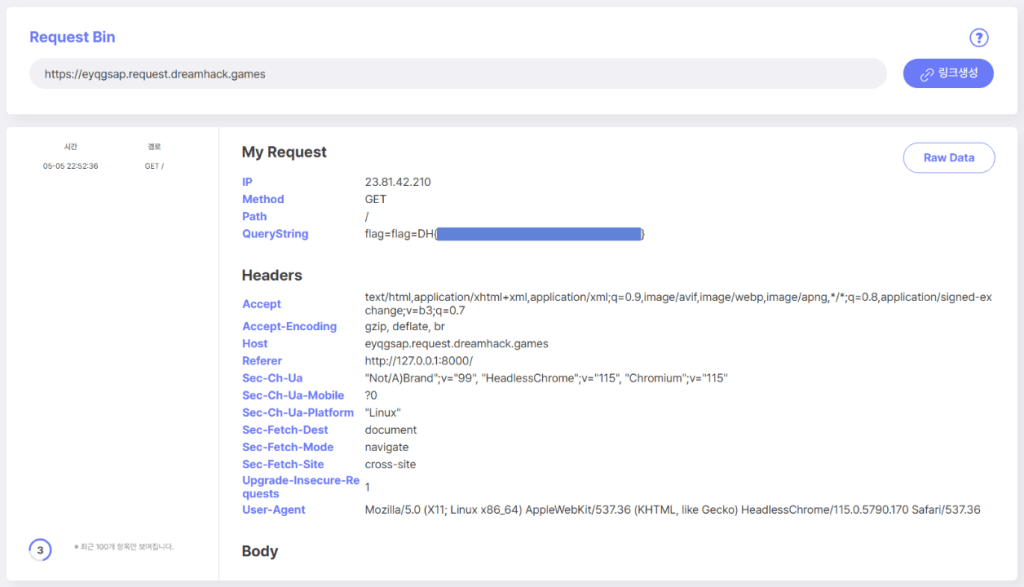Viewport: 1024px width, 587px height.
Task: Click the circular badge showing 3
Action: pyautogui.click(x=39, y=549)
